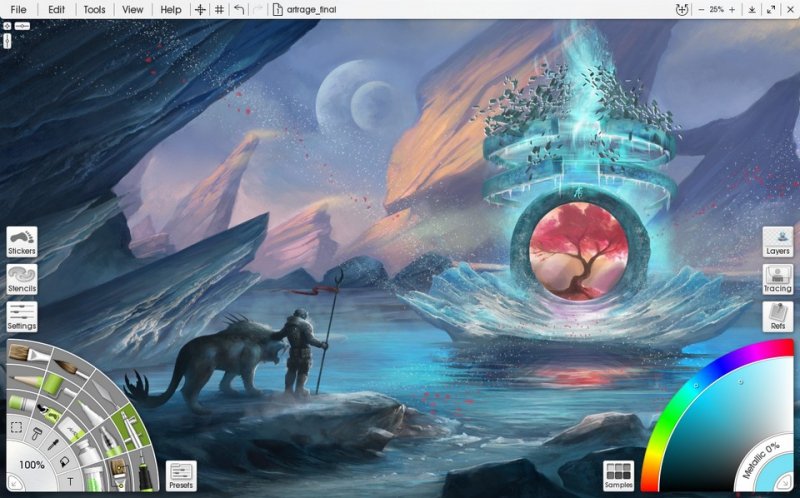Open the Tracing panel
800x498 pixels.
778,279
